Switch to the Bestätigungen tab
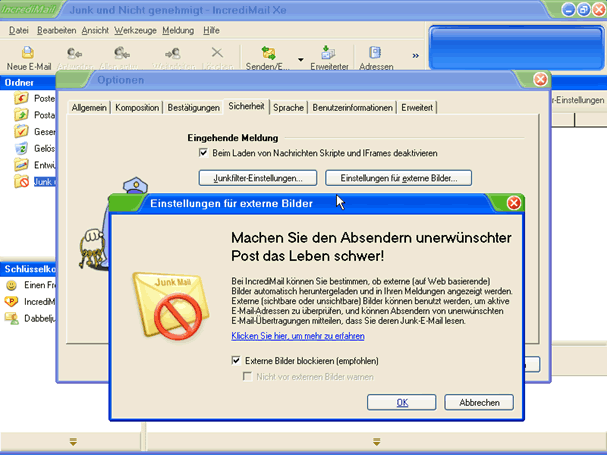Screen dimensions: 608x456 pos(193,108)
